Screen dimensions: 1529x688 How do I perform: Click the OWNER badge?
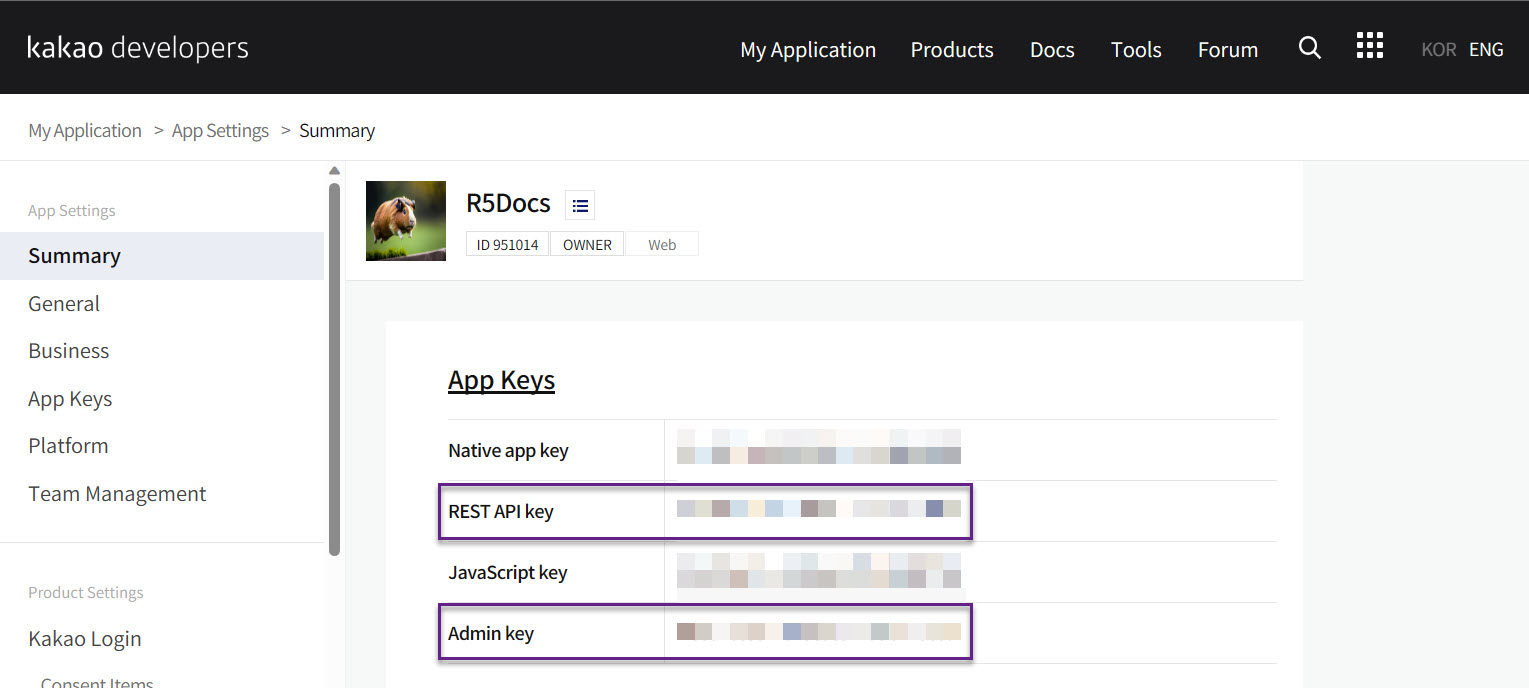[x=587, y=244]
